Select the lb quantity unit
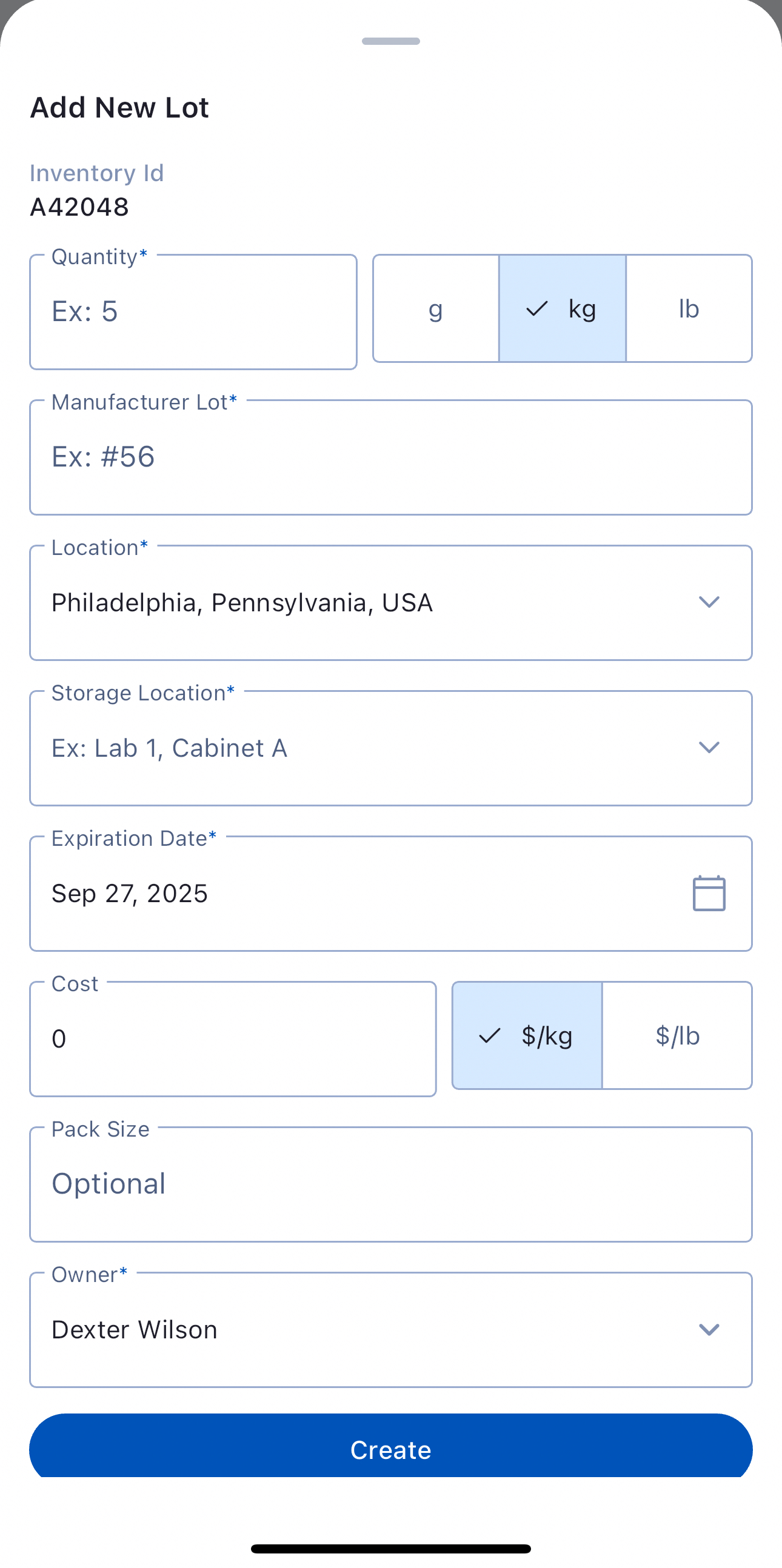The width and height of the screenshot is (782, 1568). (x=689, y=308)
